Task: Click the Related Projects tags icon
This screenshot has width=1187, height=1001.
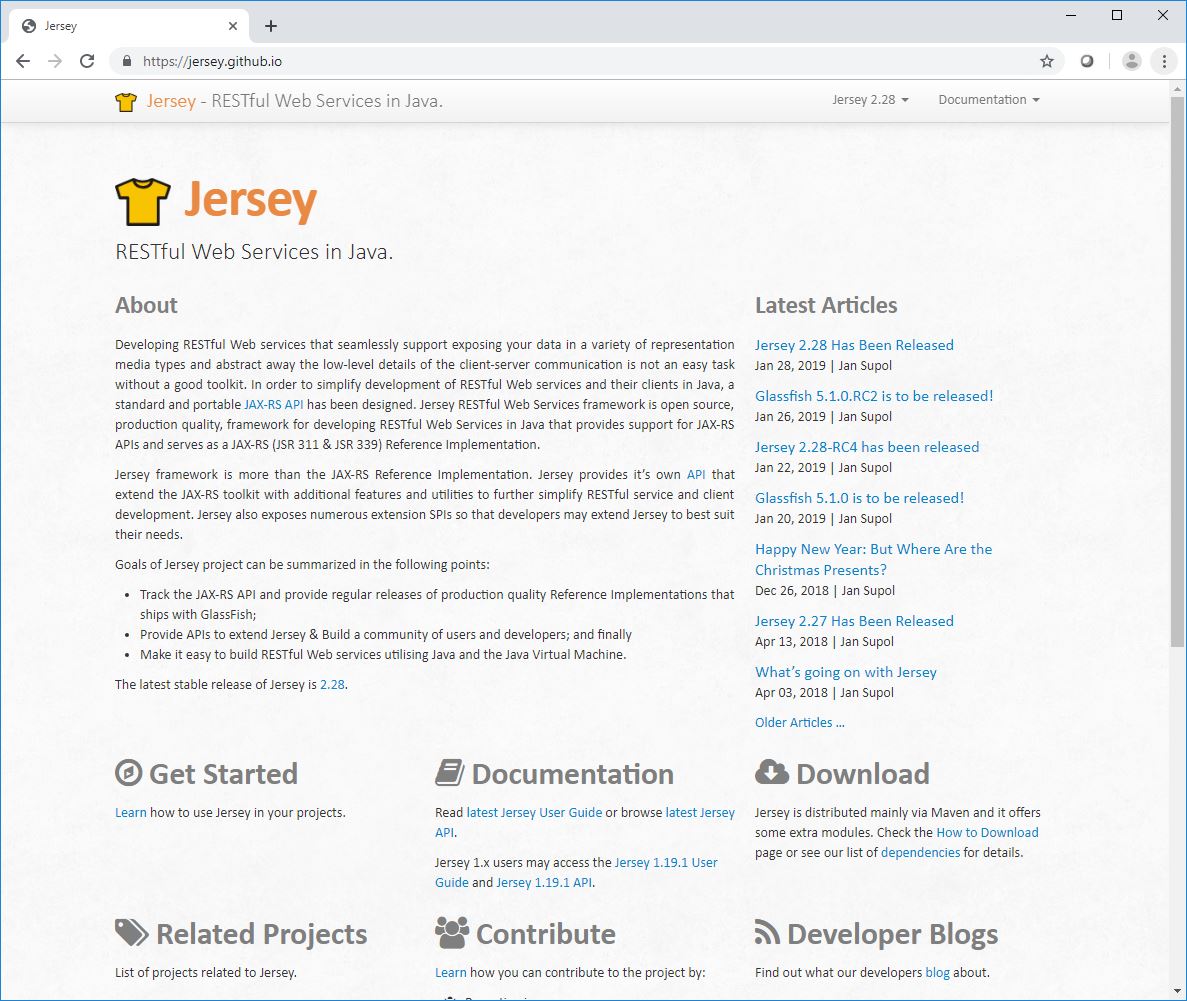Action: [132, 933]
